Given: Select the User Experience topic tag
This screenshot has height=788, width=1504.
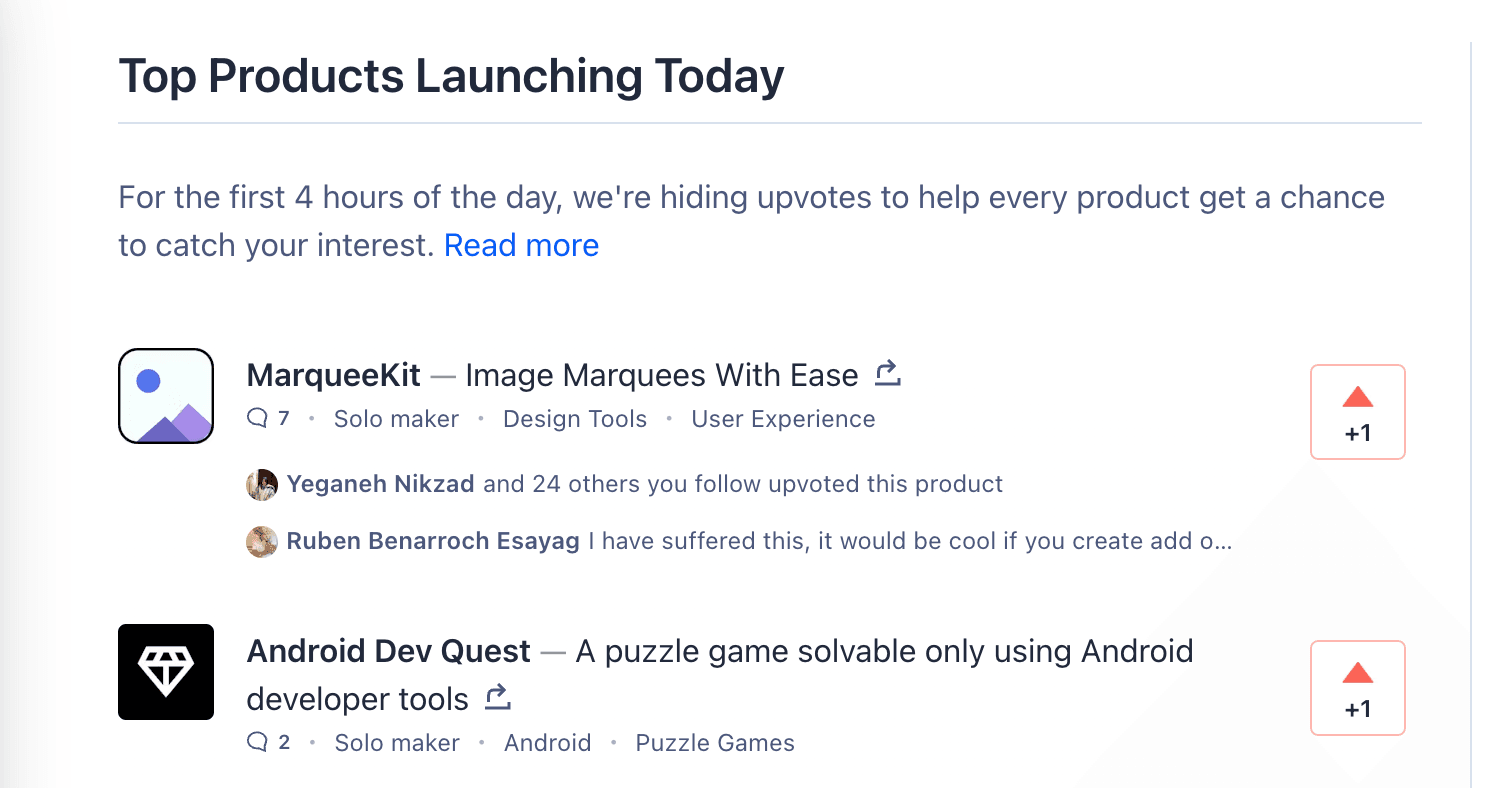Looking at the screenshot, I should click(x=783, y=418).
